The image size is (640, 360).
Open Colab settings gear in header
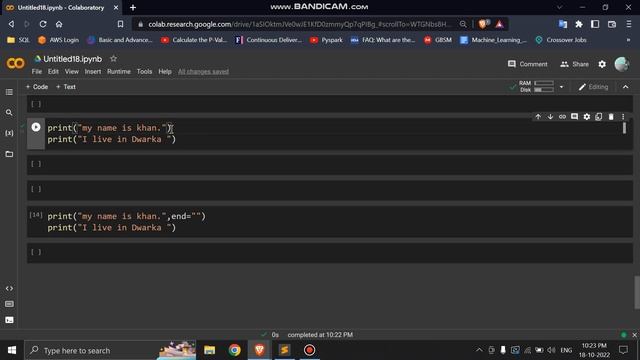[x=602, y=64]
